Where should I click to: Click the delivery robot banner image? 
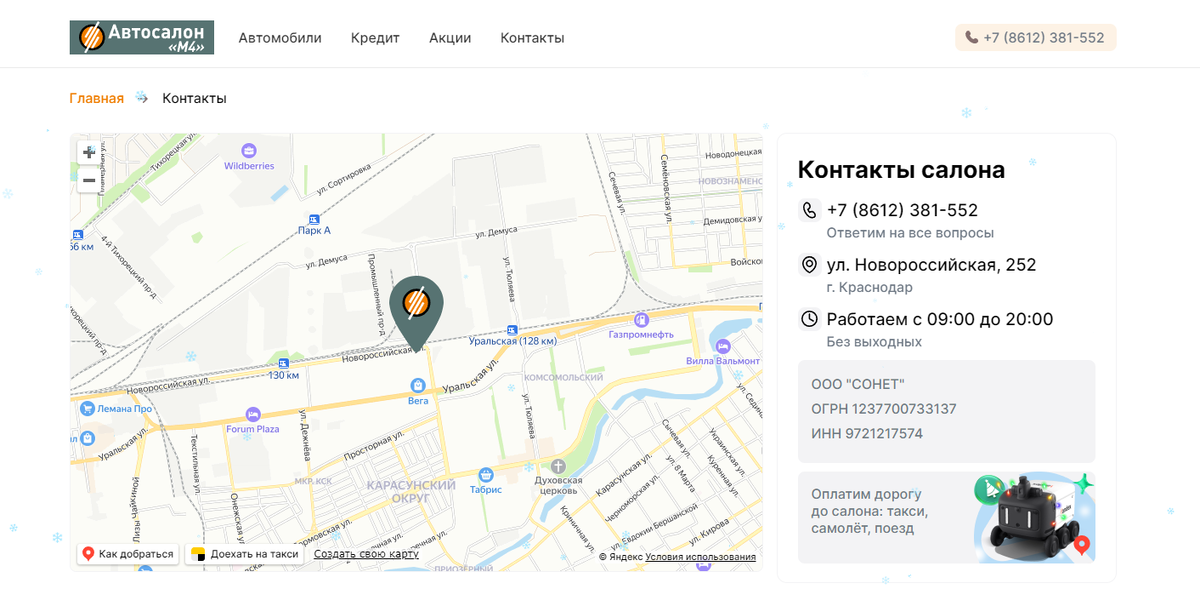point(1033,518)
